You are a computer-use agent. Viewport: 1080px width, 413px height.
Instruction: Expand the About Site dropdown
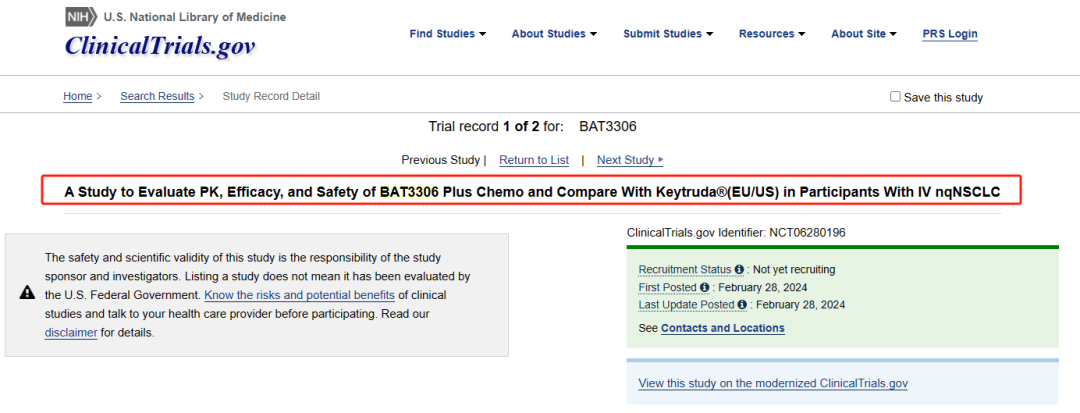tap(863, 34)
